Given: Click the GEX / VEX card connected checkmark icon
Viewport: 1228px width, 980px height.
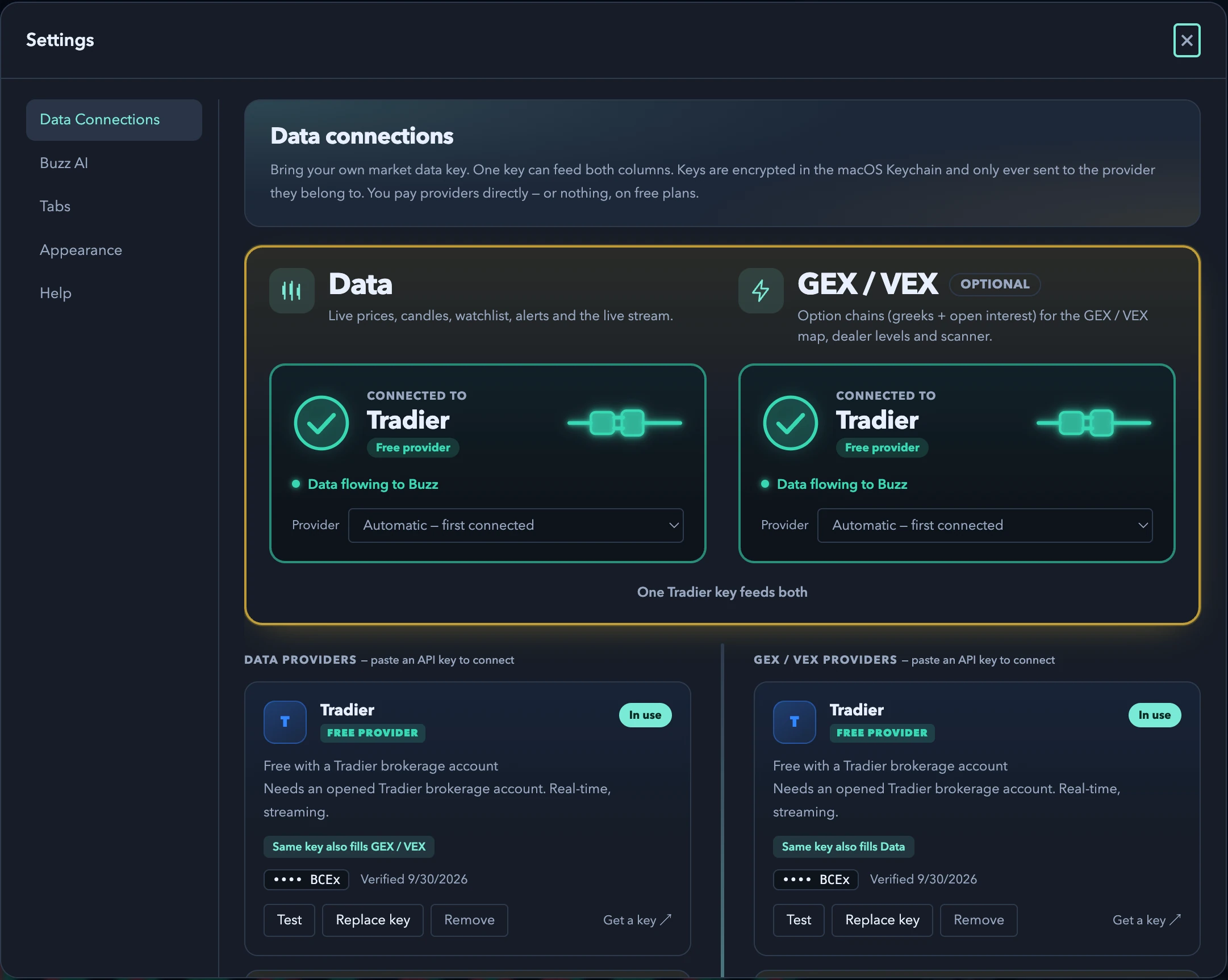Looking at the screenshot, I should click(790, 422).
